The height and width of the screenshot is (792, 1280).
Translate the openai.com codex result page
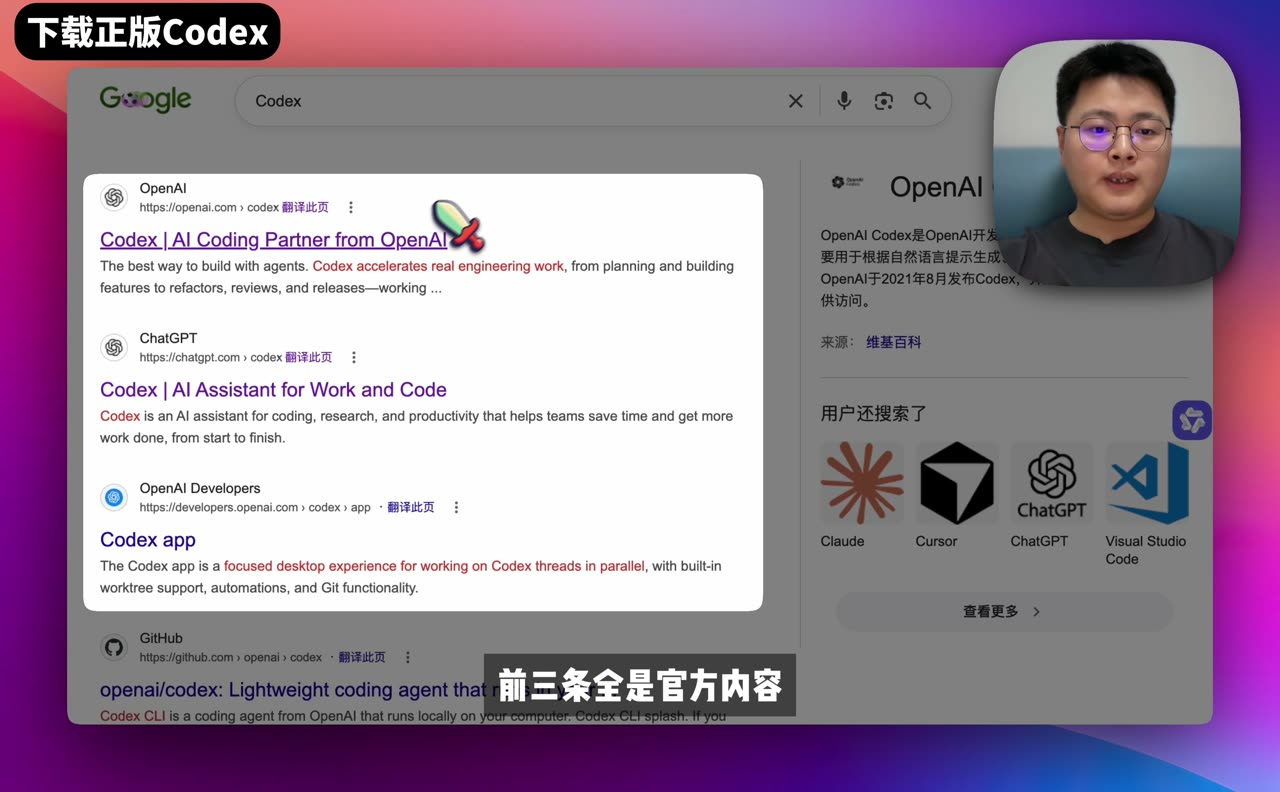tap(305, 208)
